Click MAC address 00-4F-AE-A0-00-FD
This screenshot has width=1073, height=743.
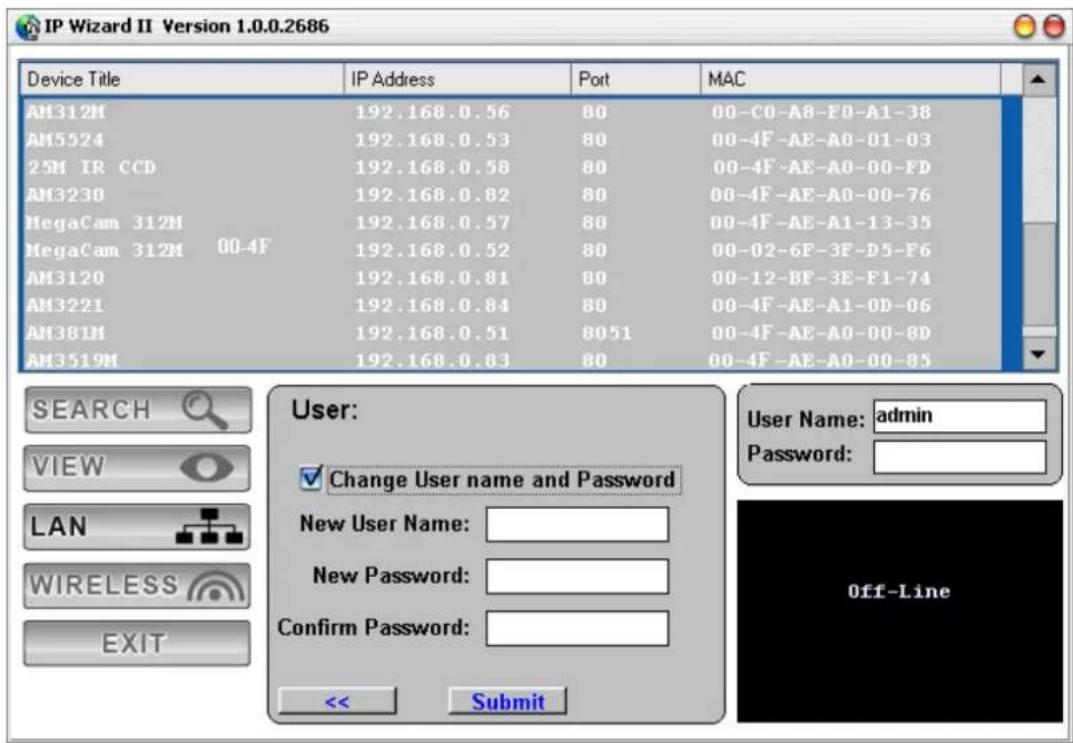(x=822, y=168)
